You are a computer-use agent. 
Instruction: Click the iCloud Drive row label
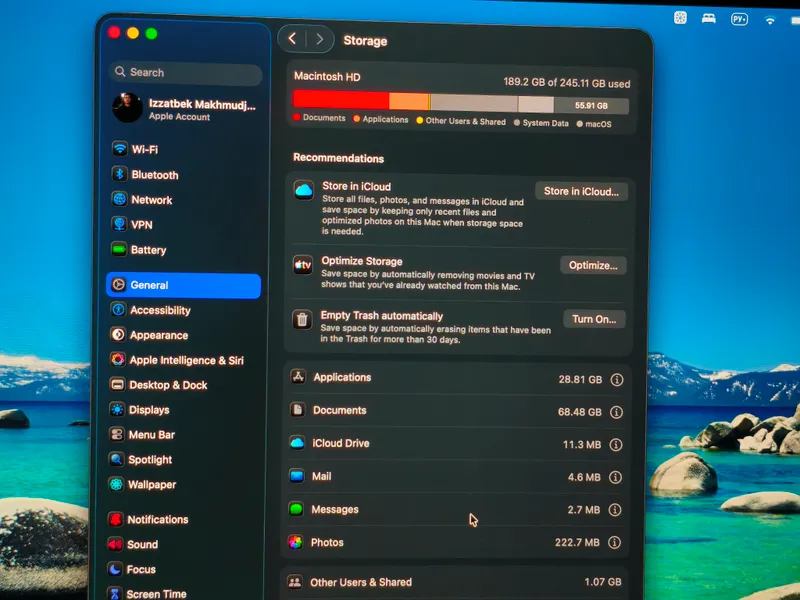pyautogui.click(x=340, y=443)
